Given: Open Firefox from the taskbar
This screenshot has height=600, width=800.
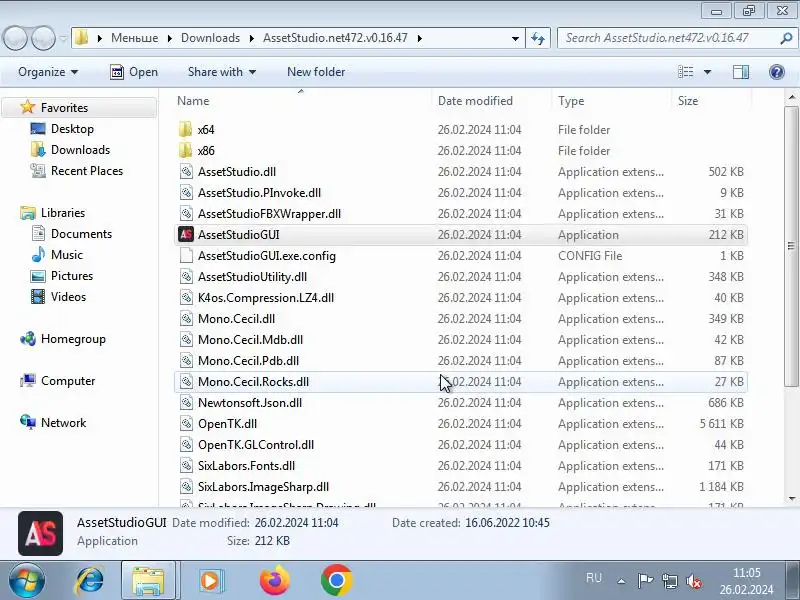Looking at the screenshot, I should [275, 580].
